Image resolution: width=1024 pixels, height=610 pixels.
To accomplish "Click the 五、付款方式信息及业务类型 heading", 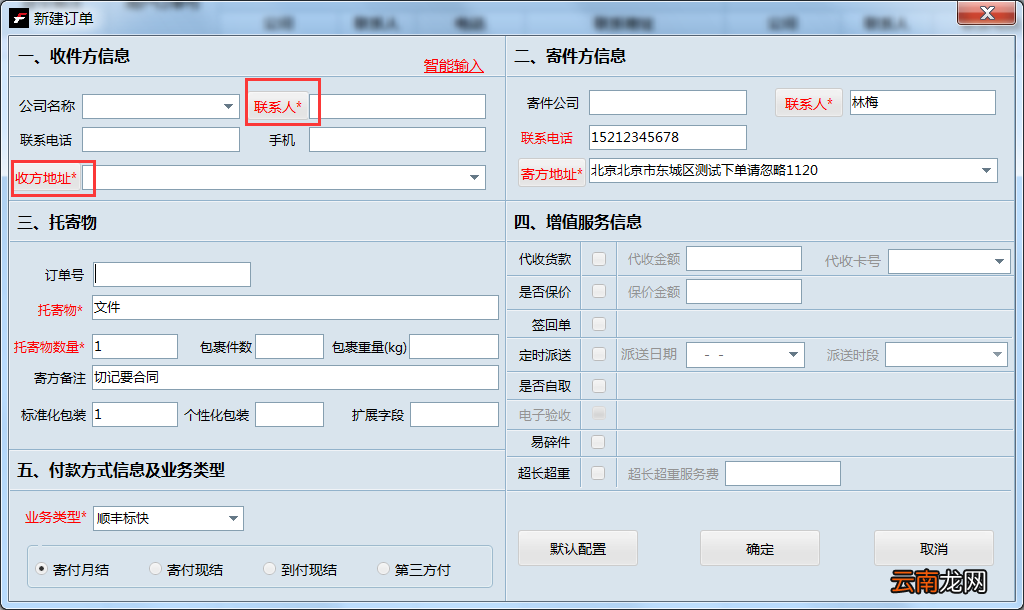I will tap(121, 470).
